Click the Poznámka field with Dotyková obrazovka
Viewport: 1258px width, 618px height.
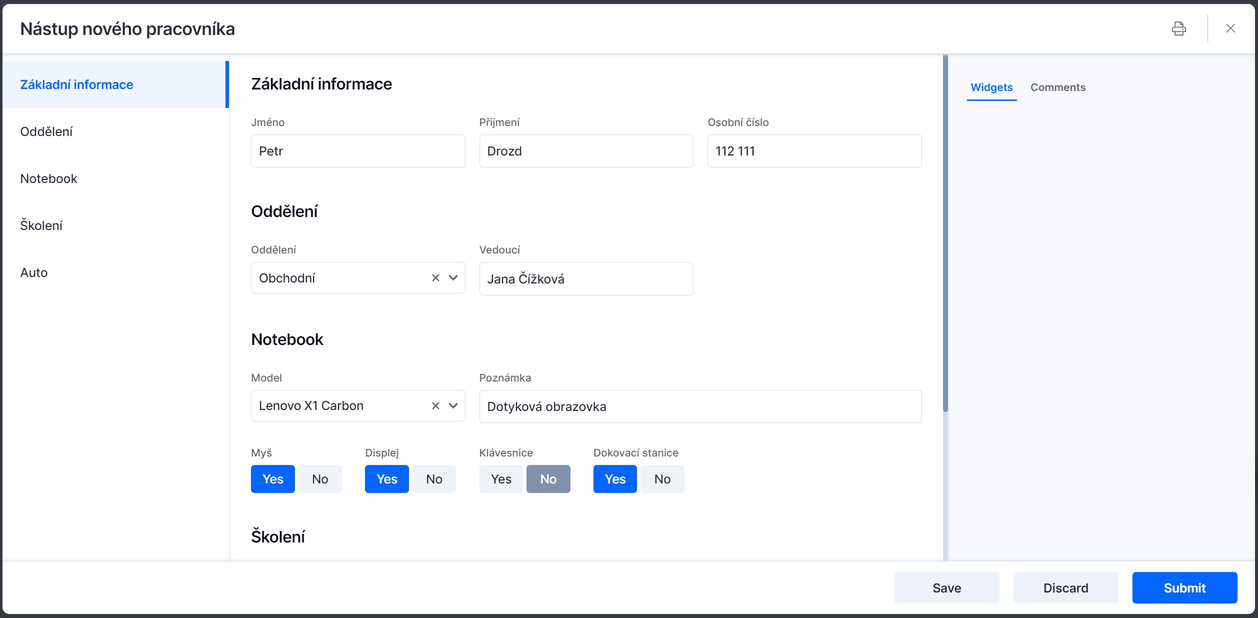700,406
